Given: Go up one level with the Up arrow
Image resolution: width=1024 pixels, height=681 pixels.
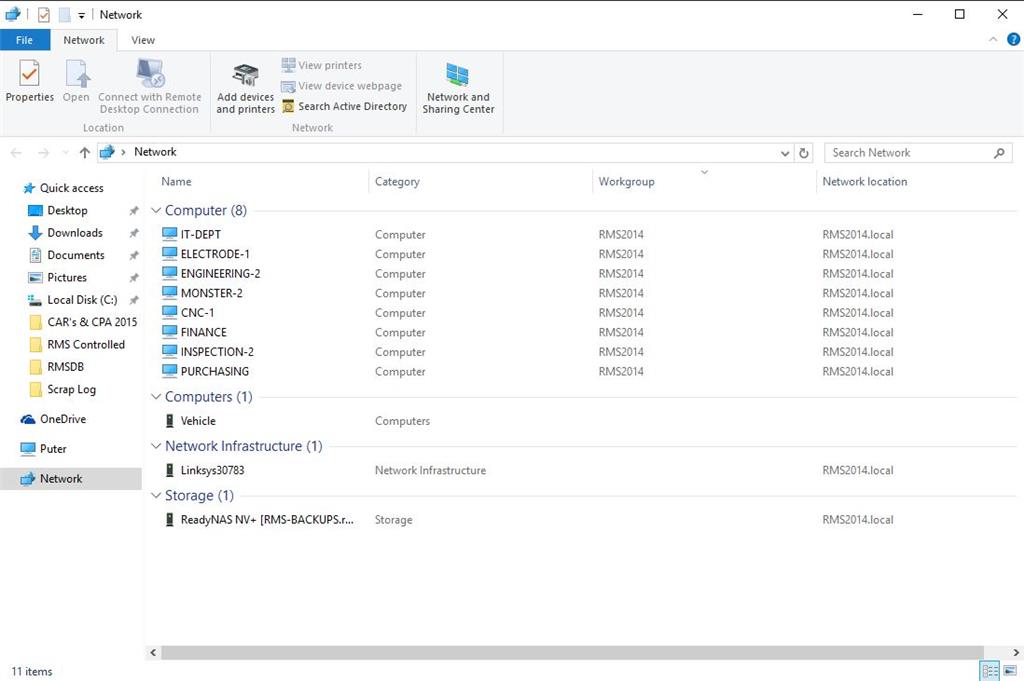Looking at the screenshot, I should [x=84, y=153].
